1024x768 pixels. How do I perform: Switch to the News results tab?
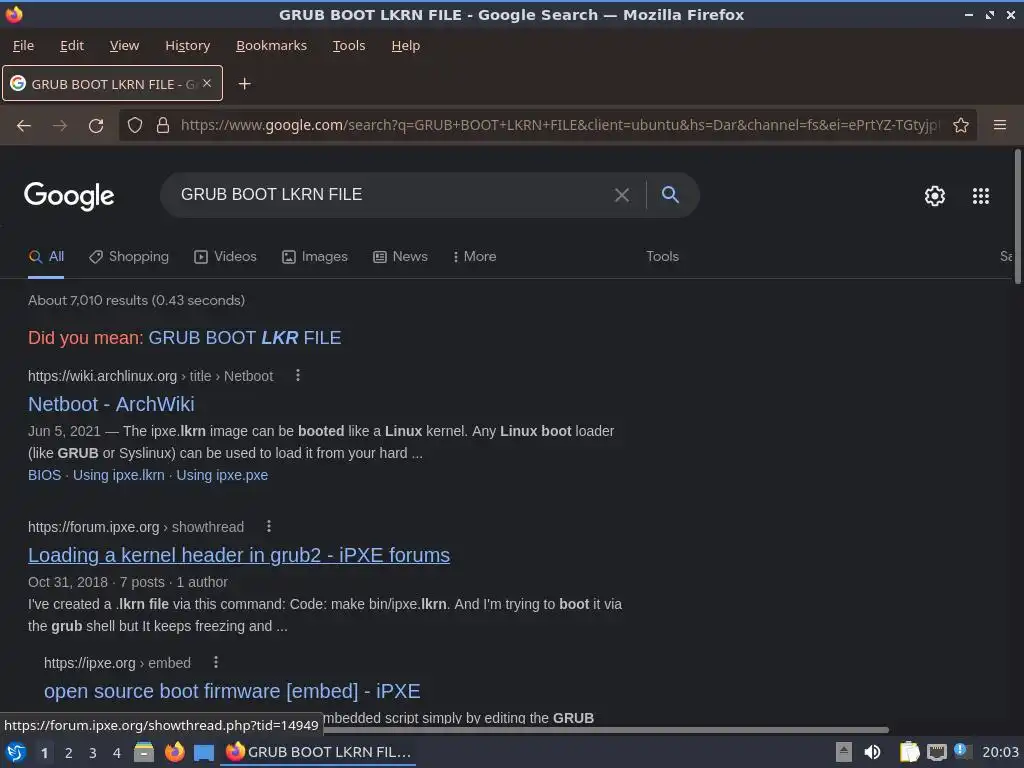point(400,257)
